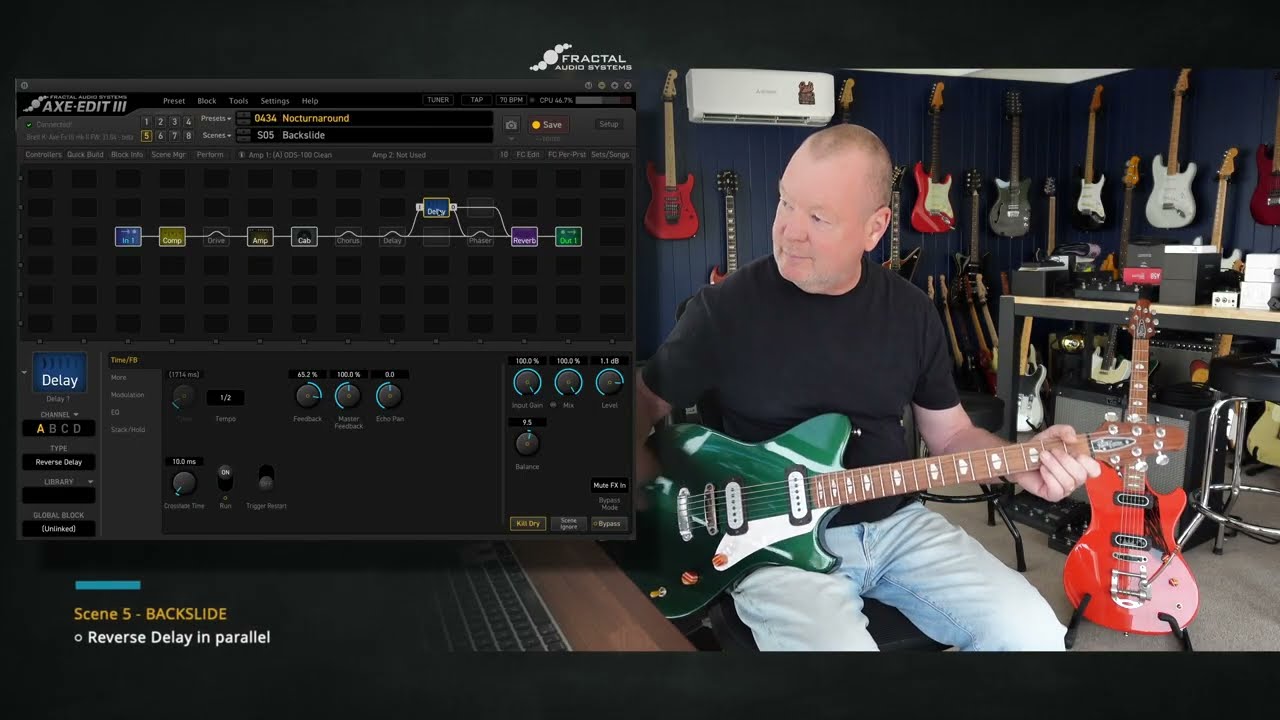The image size is (1280, 720).
Task: Click the info icon beside Amp 1 label
Action: tap(242, 155)
